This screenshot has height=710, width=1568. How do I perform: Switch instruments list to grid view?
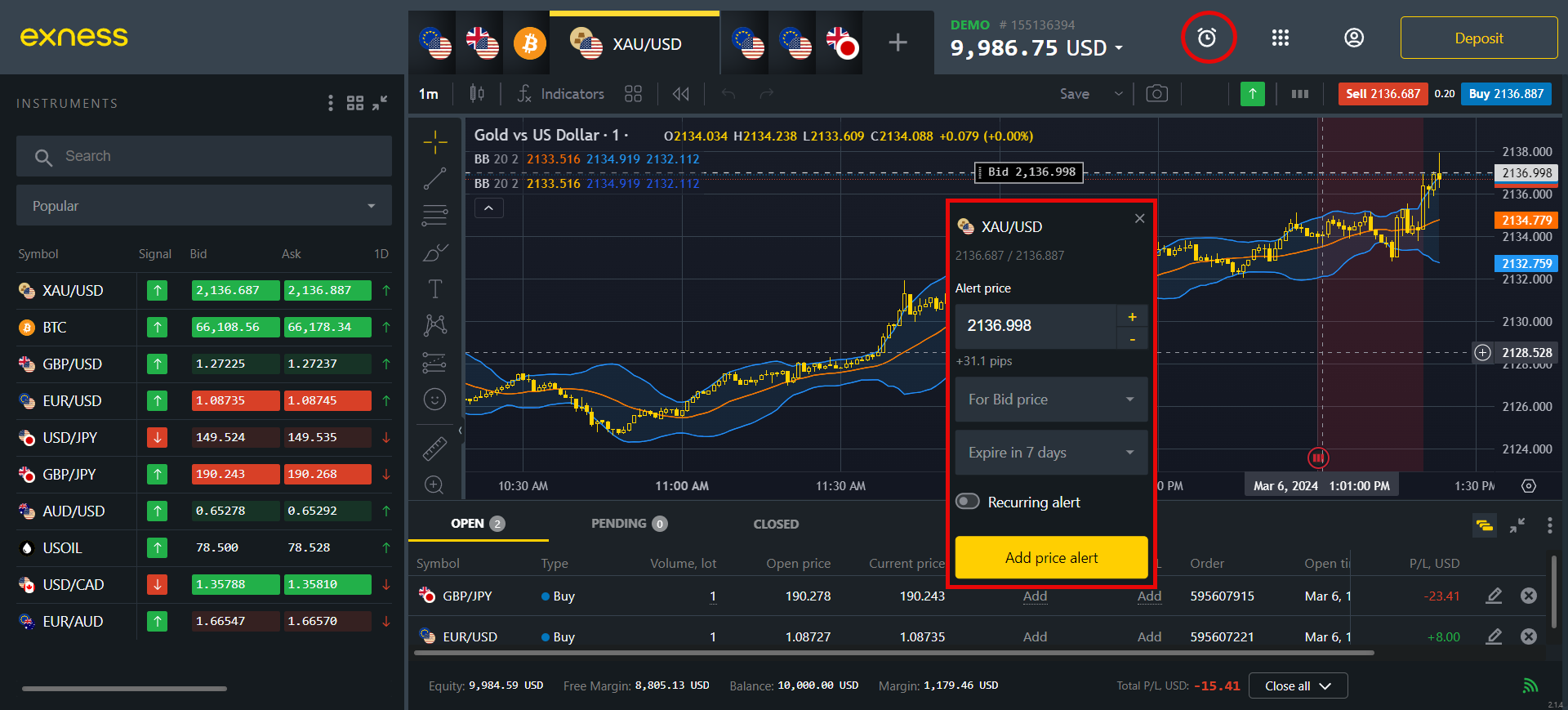click(355, 103)
